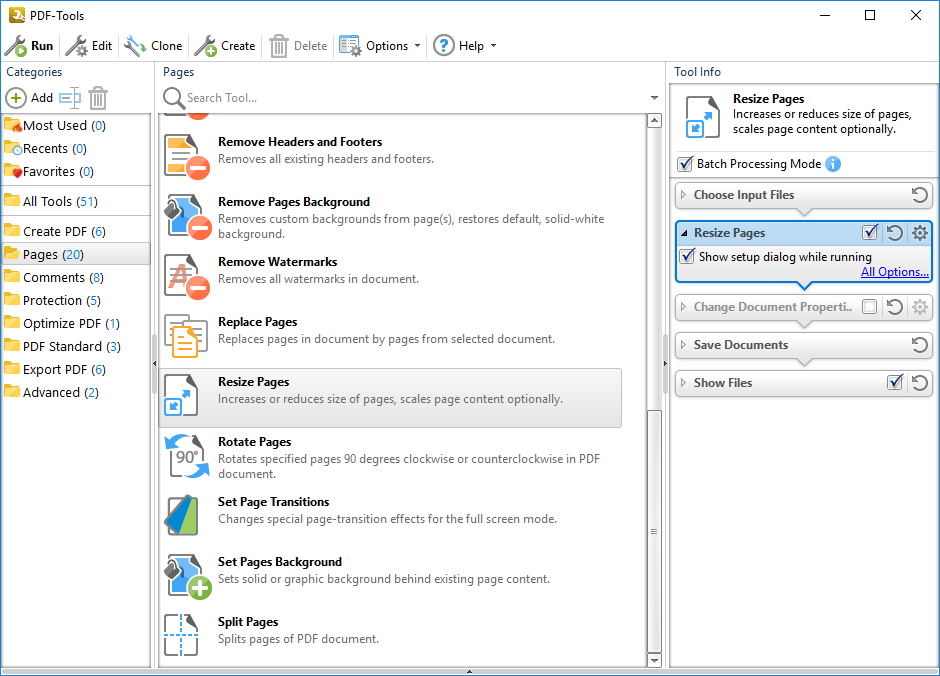Image resolution: width=940 pixels, height=676 pixels.
Task: Click the Rename category icon
Action: (x=69, y=98)
